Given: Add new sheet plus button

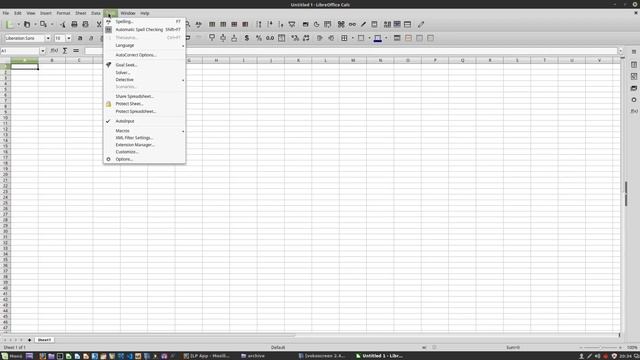Looking at the screenshot, I should (29, 340).
